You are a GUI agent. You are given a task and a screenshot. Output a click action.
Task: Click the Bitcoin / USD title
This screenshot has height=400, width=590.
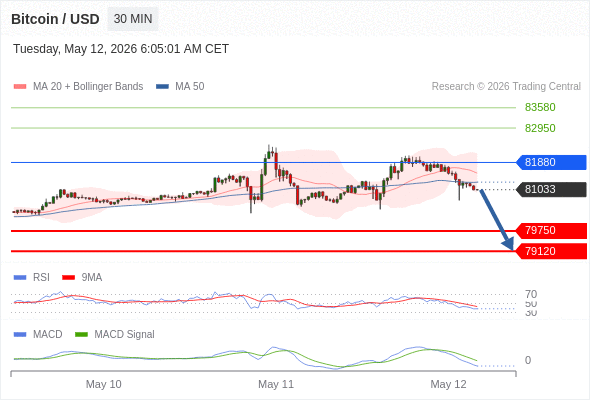pos(55,19)
